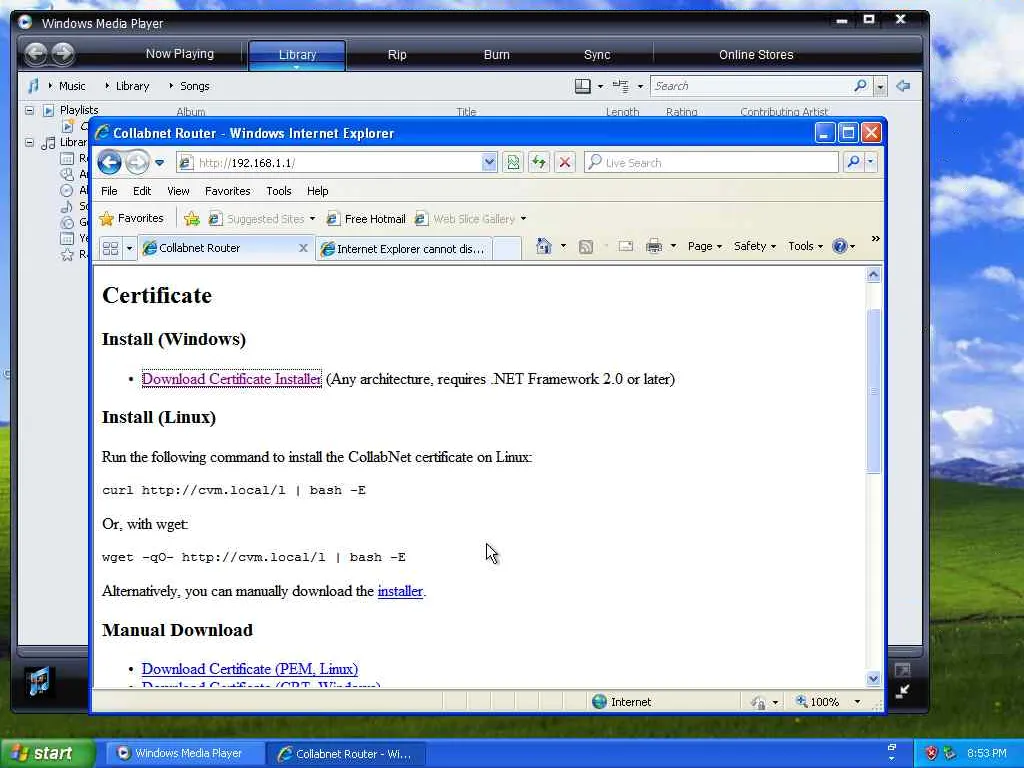The width and height of the screenshot is (1024, 768).
Task: Click the Internet zone status globe
Action: tap(600, 702)
